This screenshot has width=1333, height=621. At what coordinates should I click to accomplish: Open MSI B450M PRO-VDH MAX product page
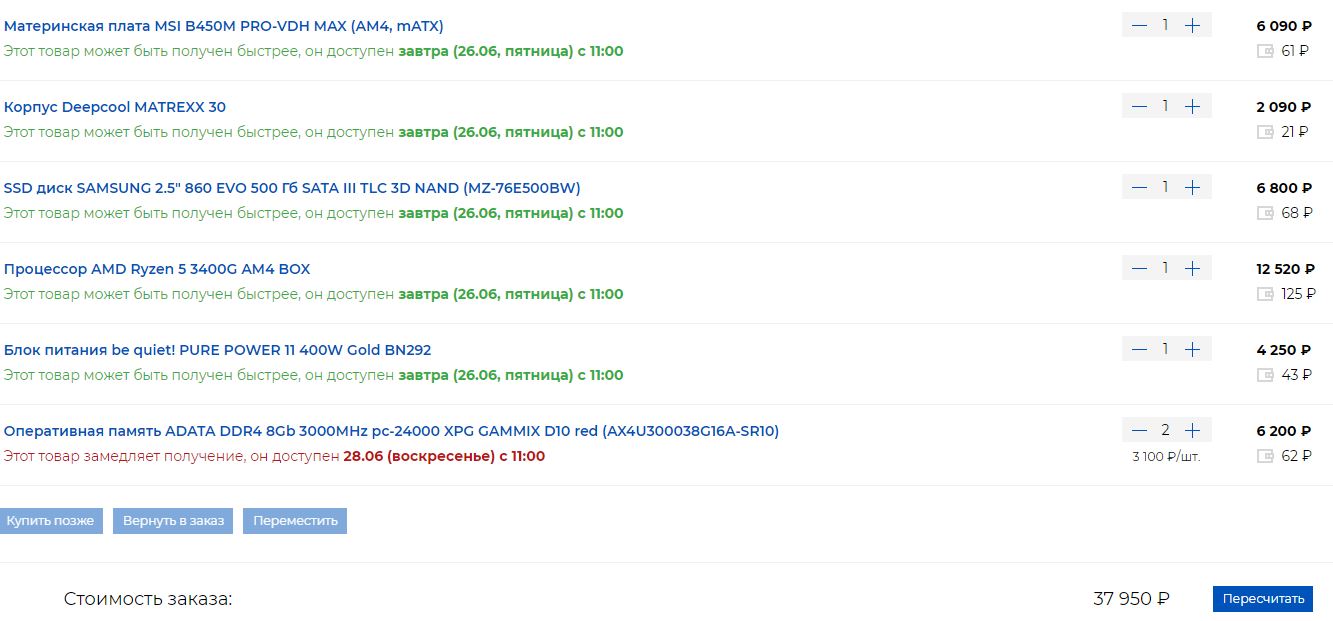click(x=224, y=26)
